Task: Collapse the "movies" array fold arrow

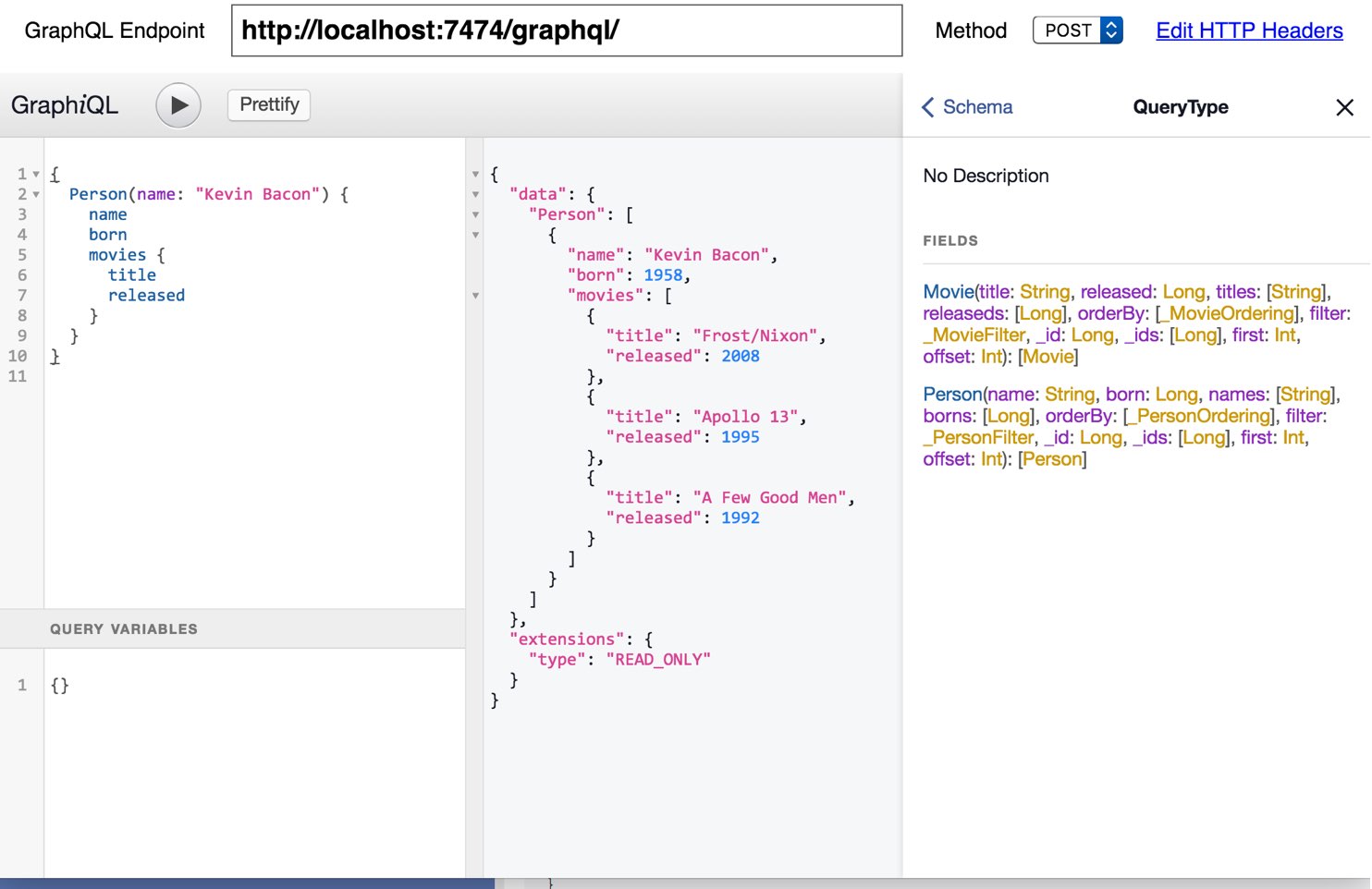Action: (476, 296)
